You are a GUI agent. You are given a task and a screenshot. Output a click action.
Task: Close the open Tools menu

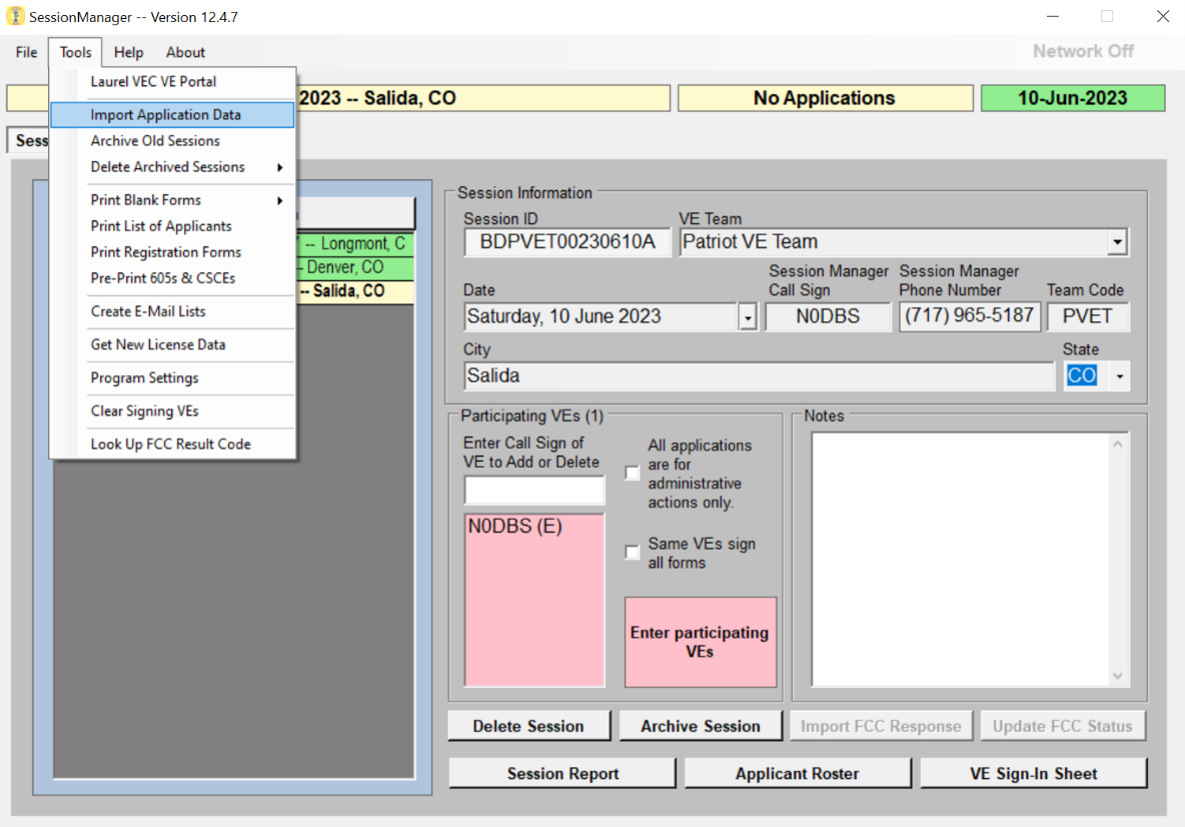pos(76,52)
